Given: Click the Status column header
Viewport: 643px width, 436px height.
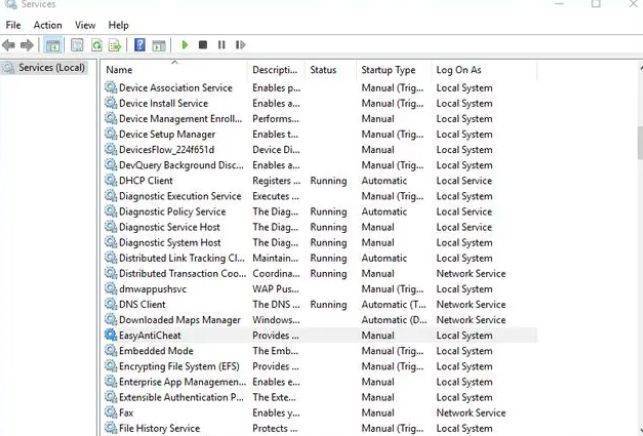Looking at the screenshot, I should tap(323, 70).
